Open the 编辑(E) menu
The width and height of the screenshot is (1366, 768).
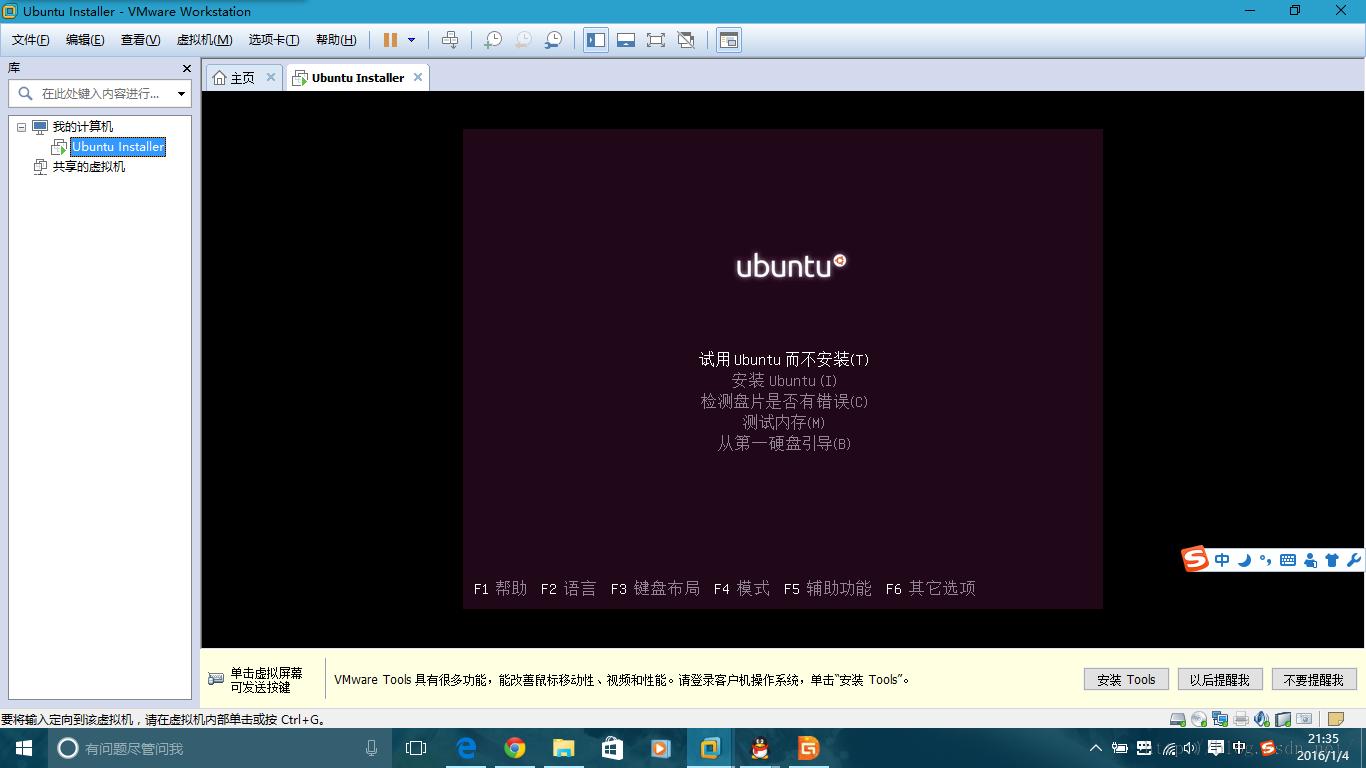click(x=85, y=40)
